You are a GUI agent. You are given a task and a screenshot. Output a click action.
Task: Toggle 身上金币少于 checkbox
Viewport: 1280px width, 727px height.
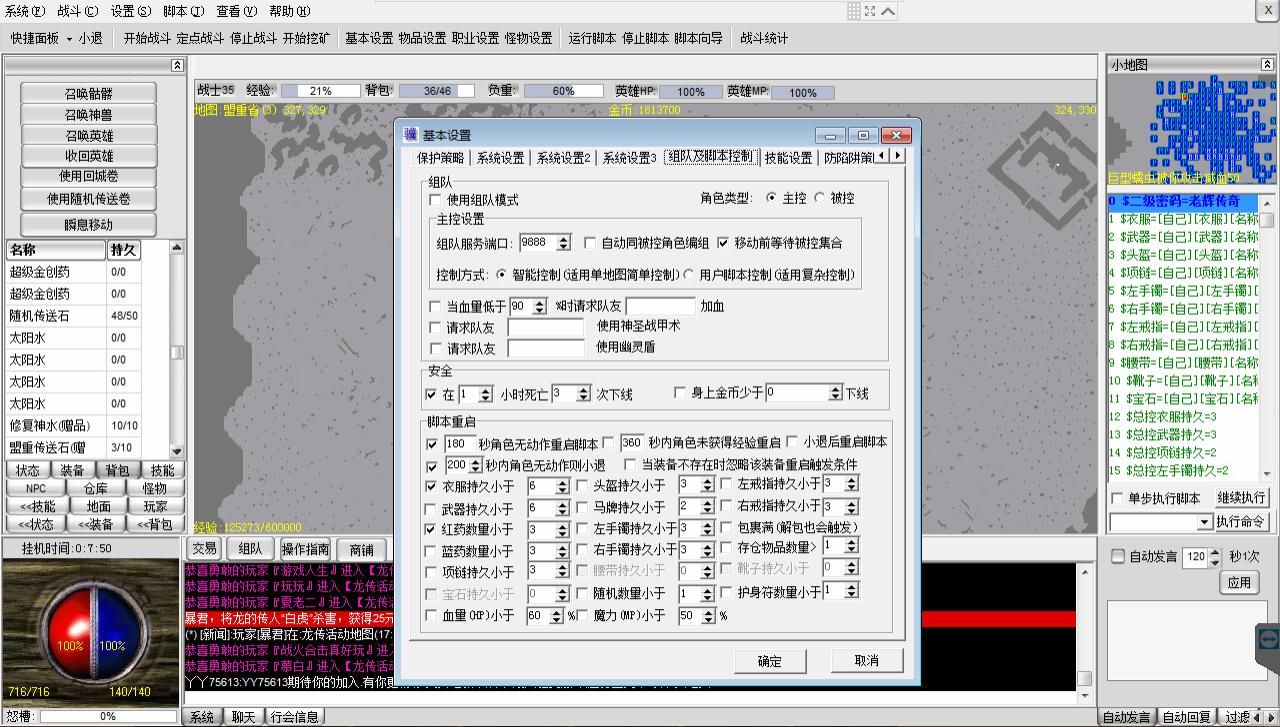(x=680, y=393)
